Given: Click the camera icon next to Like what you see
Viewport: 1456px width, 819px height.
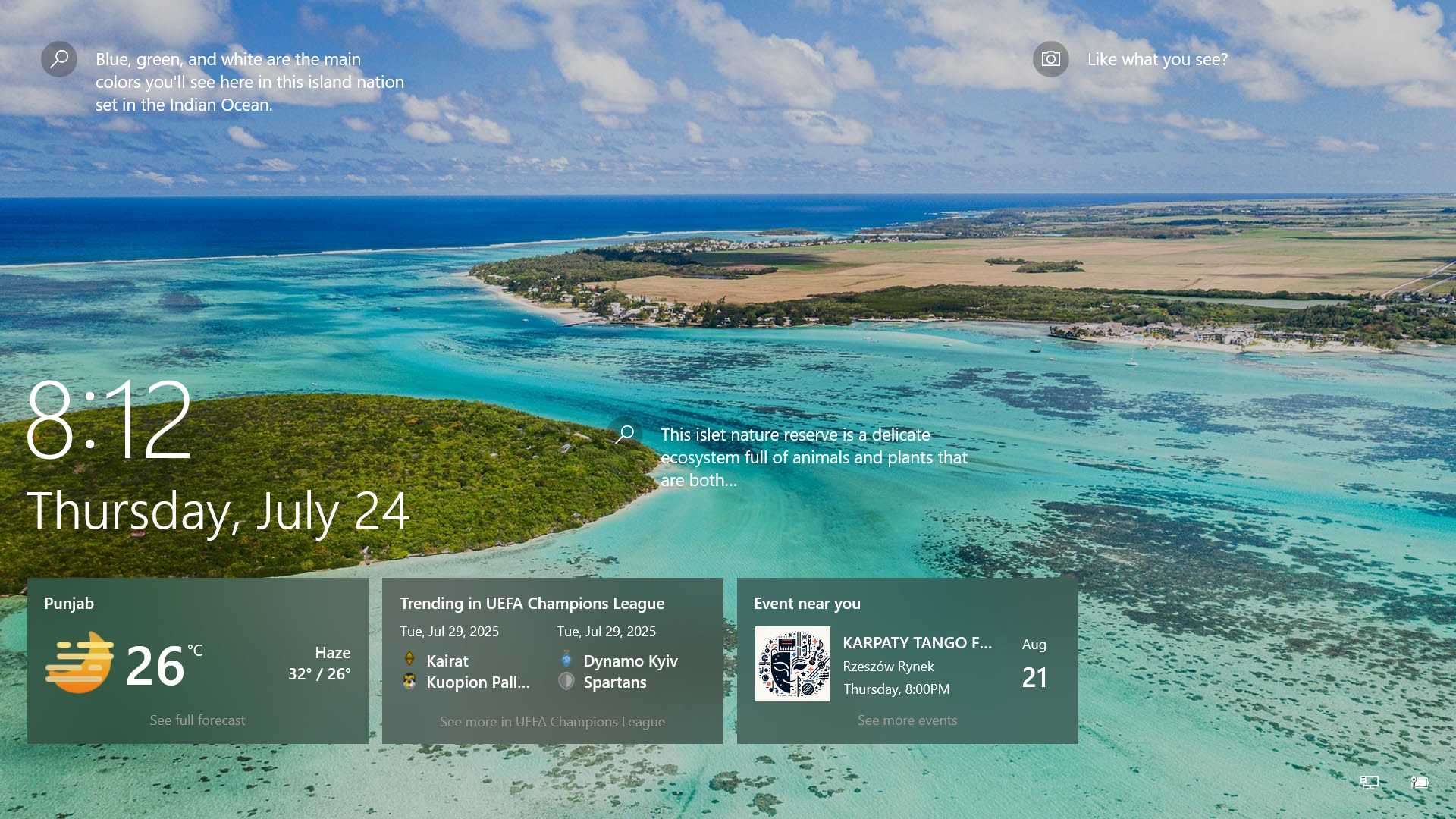Looking at the screenshot, I should tap(1050, 59).
